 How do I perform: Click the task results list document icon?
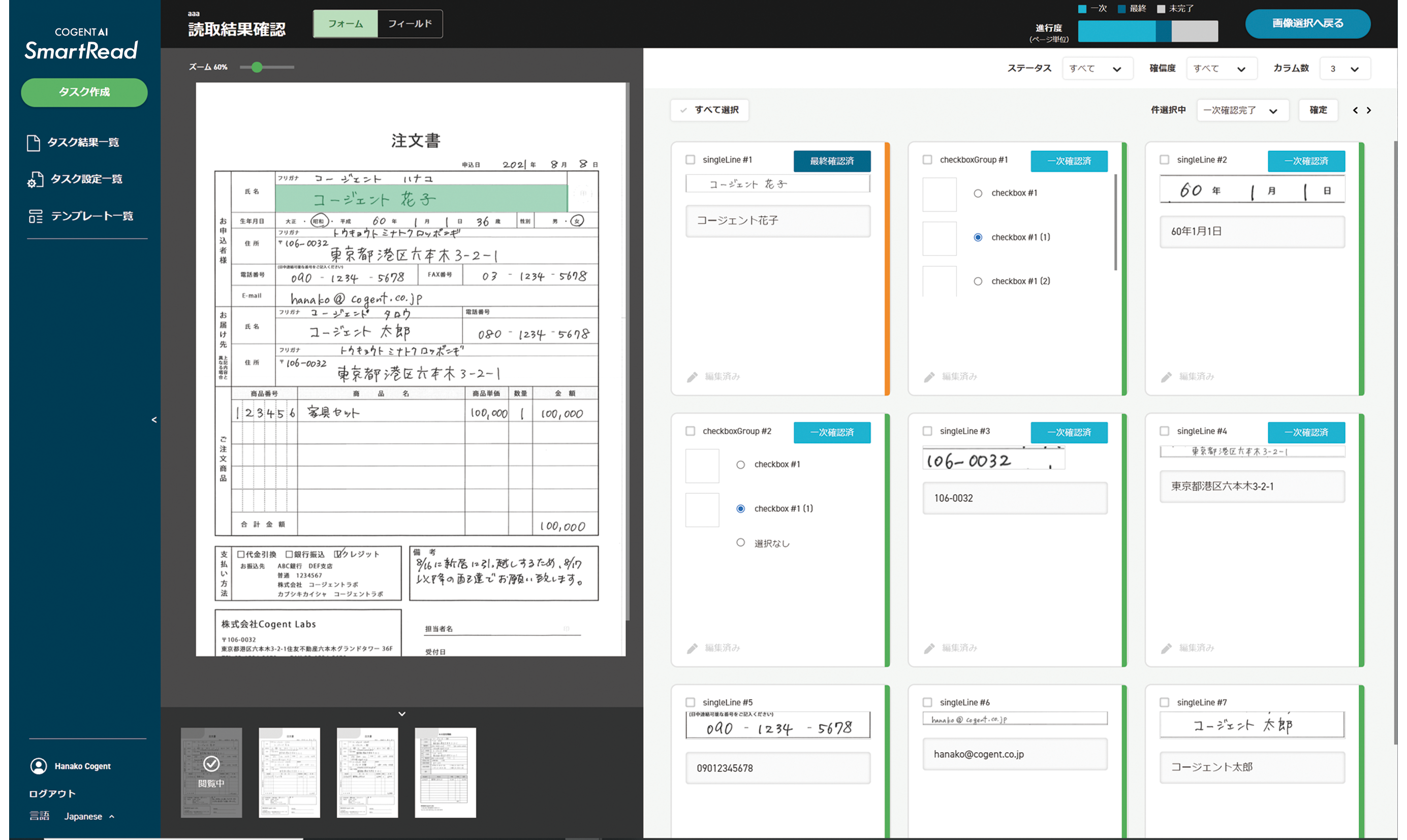(34, 143)
